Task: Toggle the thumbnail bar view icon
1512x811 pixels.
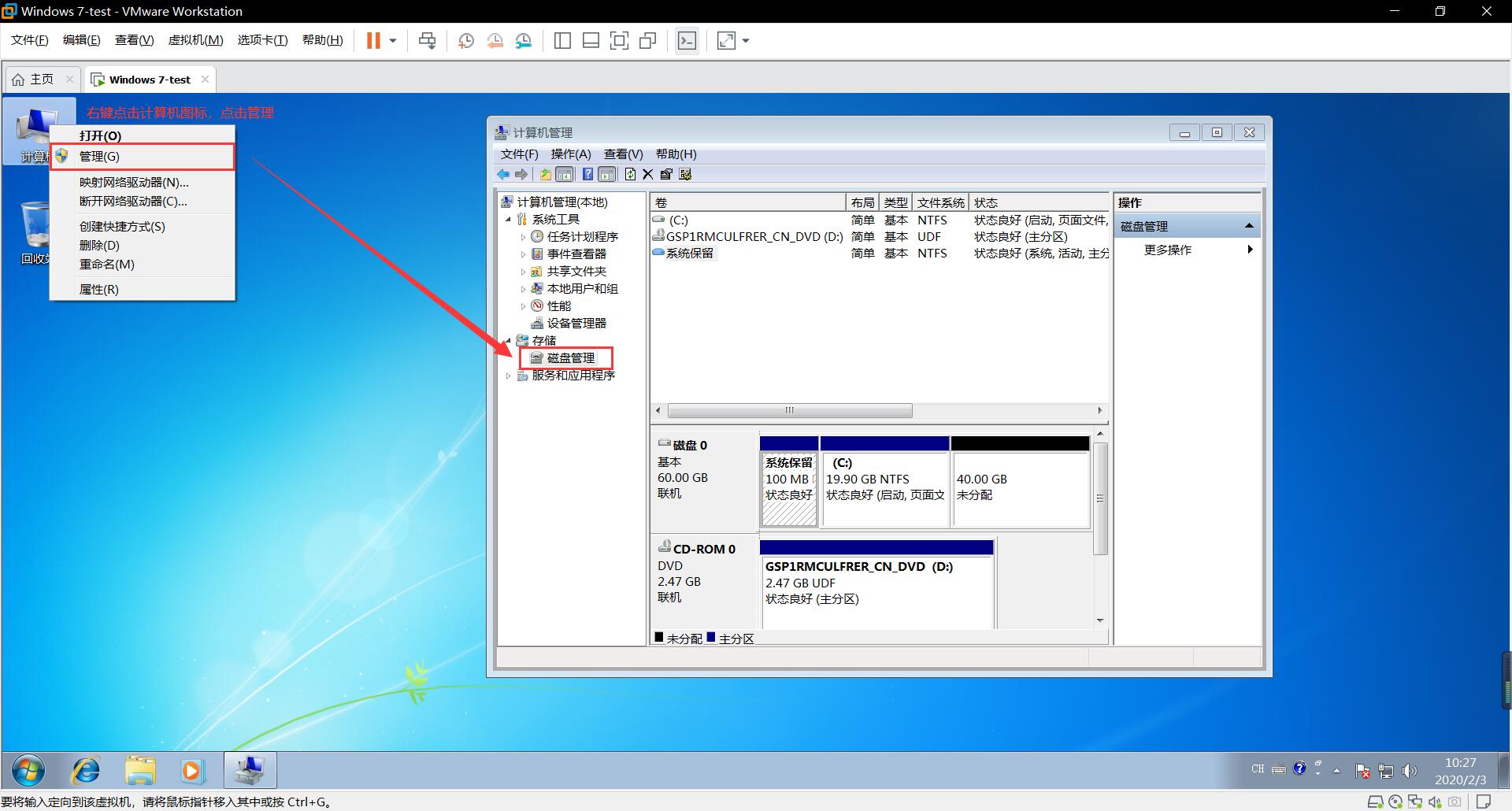Action: pos(591,40)
